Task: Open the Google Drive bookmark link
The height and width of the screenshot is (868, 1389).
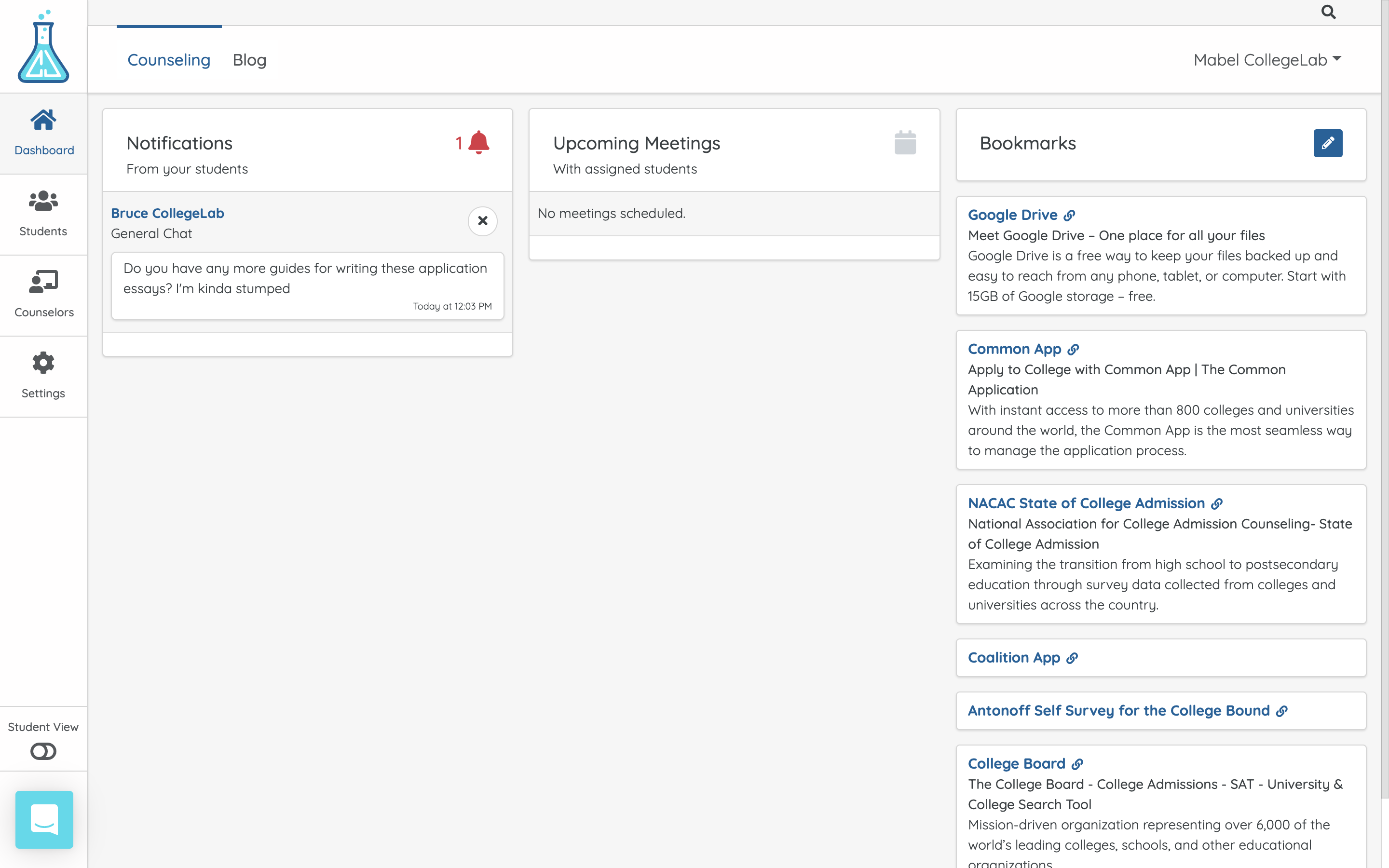Action: pyautogui.click(x=1012, y=215)
